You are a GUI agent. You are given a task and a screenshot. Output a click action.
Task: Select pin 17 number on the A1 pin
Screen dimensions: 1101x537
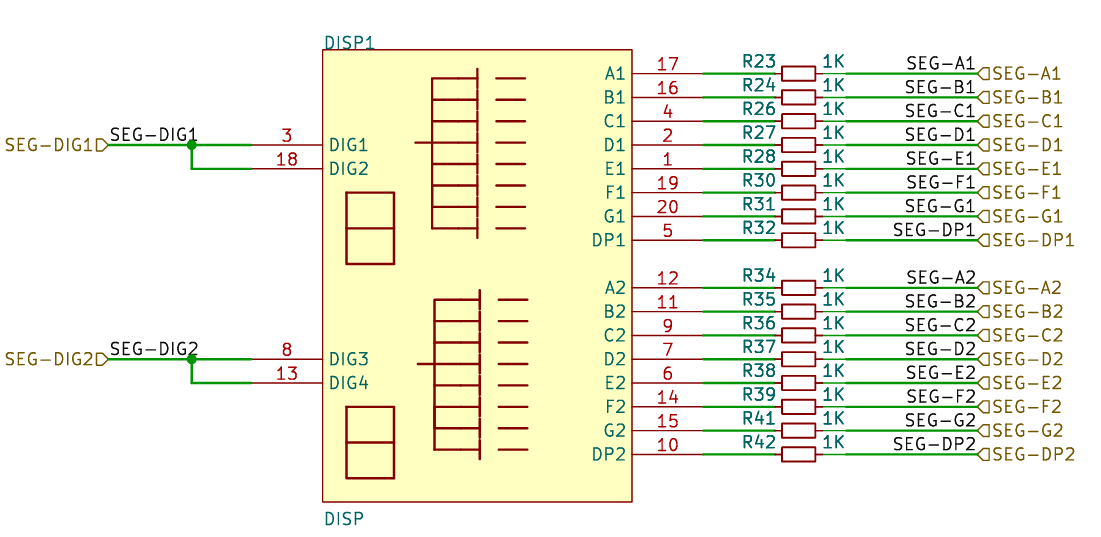coord(667,65)
